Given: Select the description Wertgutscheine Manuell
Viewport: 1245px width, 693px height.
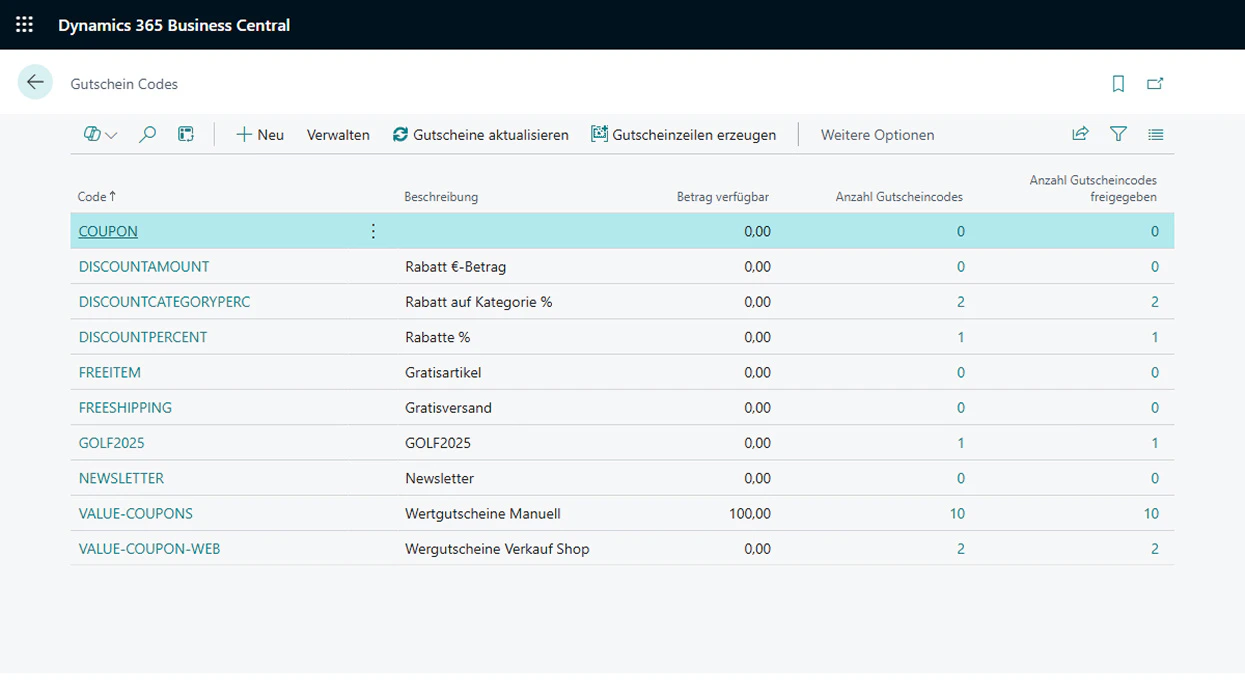Looking at the screenshot, I should click(482, 513).
